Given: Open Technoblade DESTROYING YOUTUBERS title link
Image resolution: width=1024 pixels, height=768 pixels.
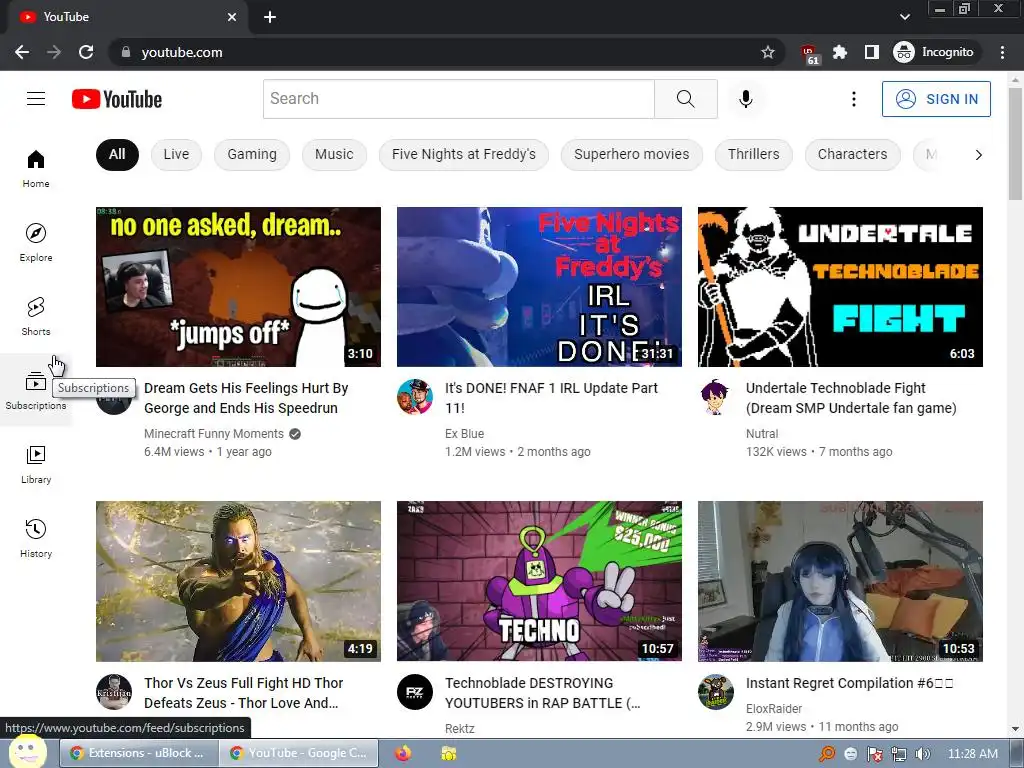Looking at the screenshot, I should tap(543, 693).
